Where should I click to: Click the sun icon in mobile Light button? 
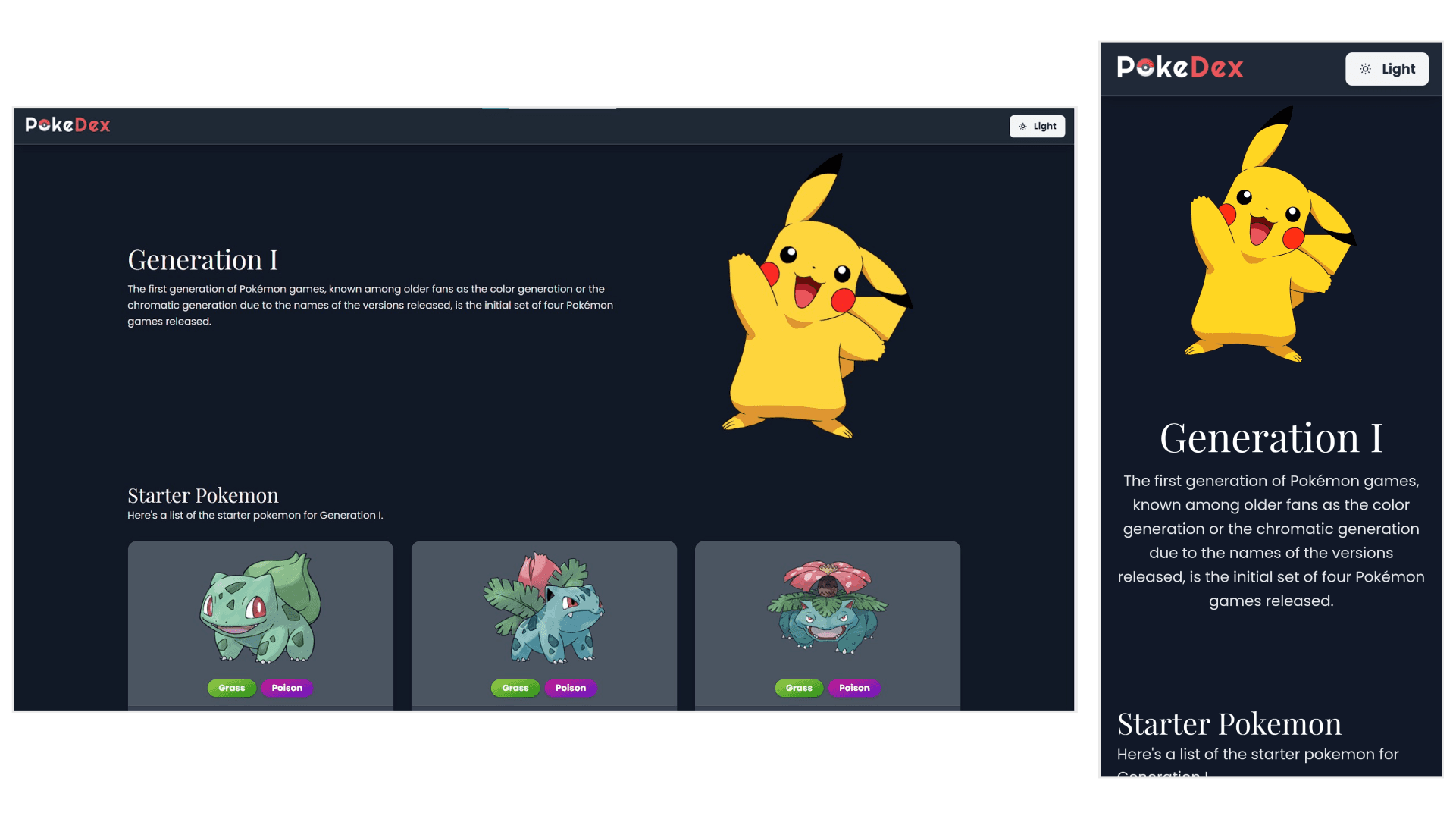(1365, 69)
